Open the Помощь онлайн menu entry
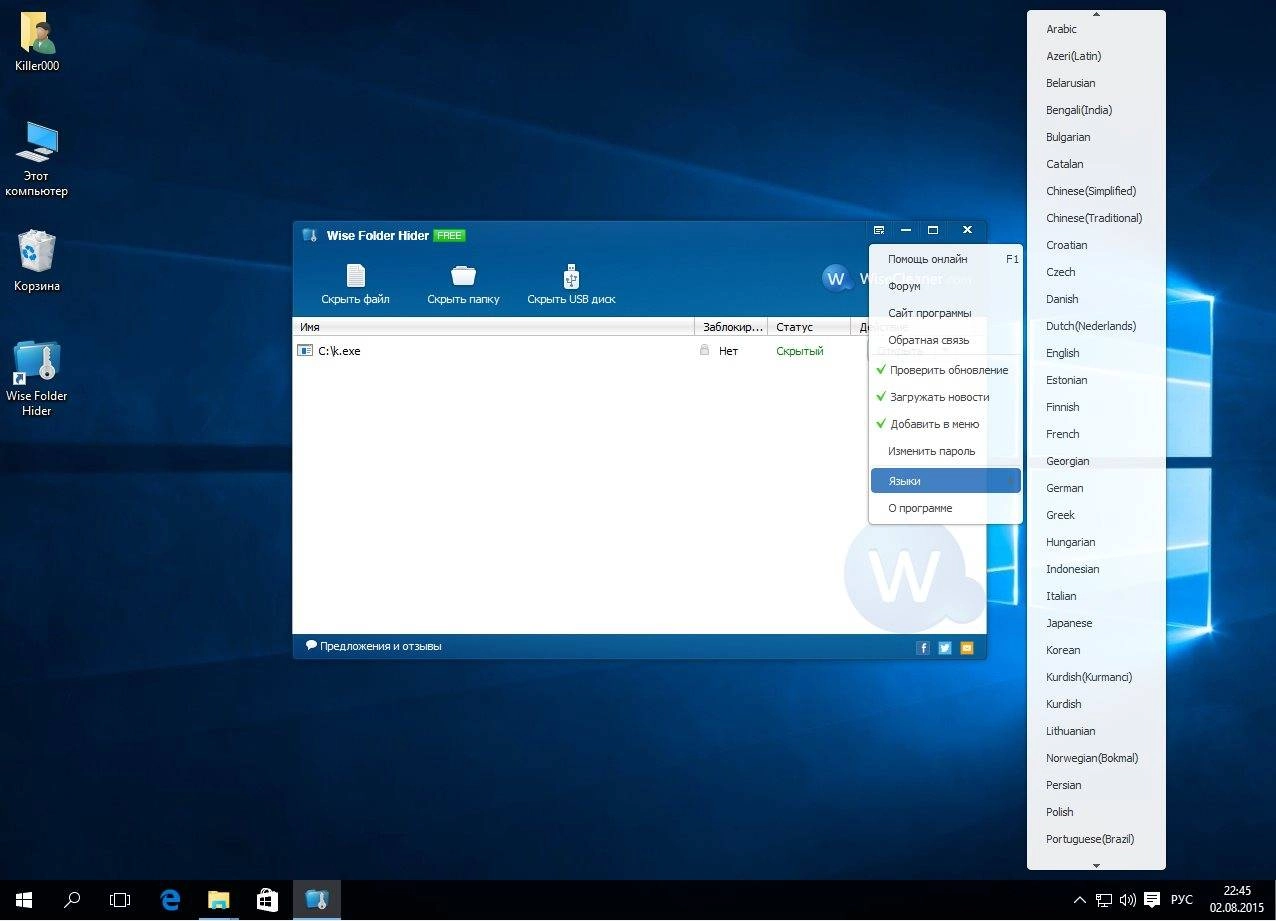 click(946, 259)
